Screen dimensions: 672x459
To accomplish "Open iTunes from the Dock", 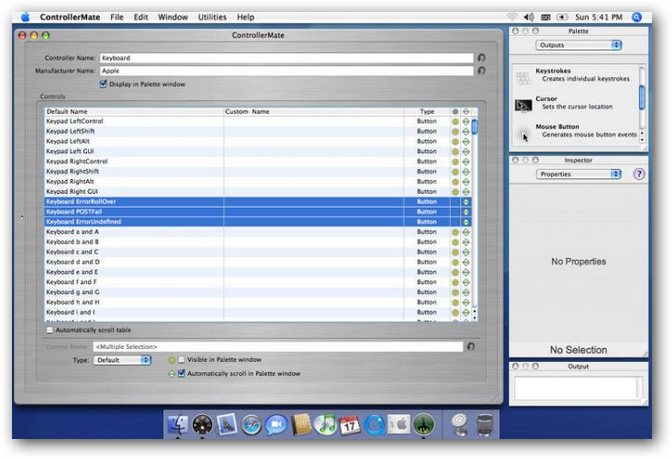I will point(325,425).
